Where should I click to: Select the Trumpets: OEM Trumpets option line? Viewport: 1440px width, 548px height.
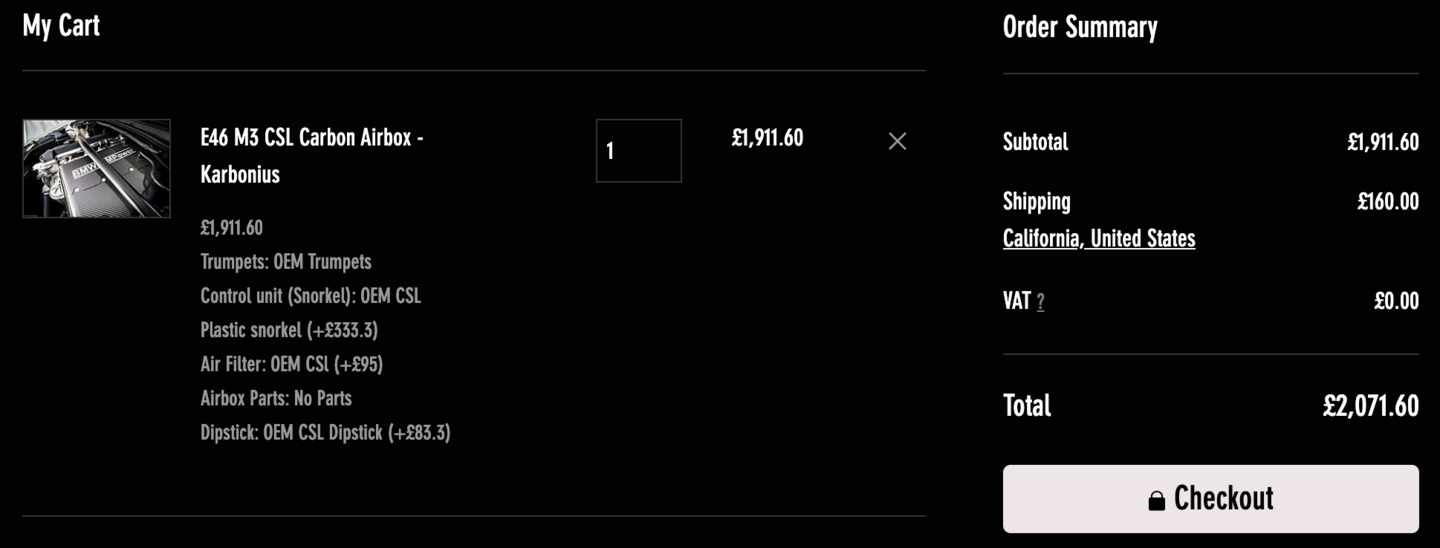[286, 262]
